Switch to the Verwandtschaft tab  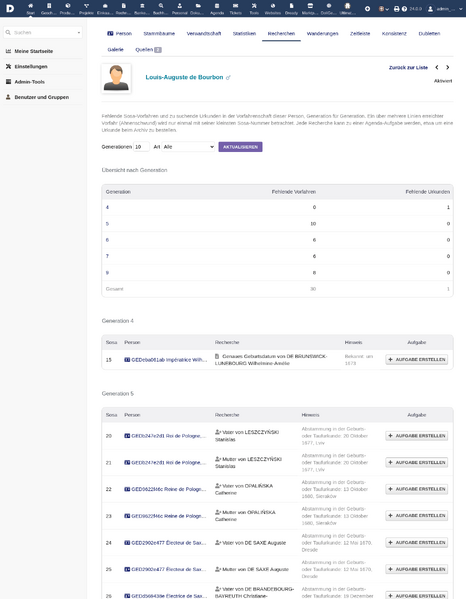click(204, 34)
